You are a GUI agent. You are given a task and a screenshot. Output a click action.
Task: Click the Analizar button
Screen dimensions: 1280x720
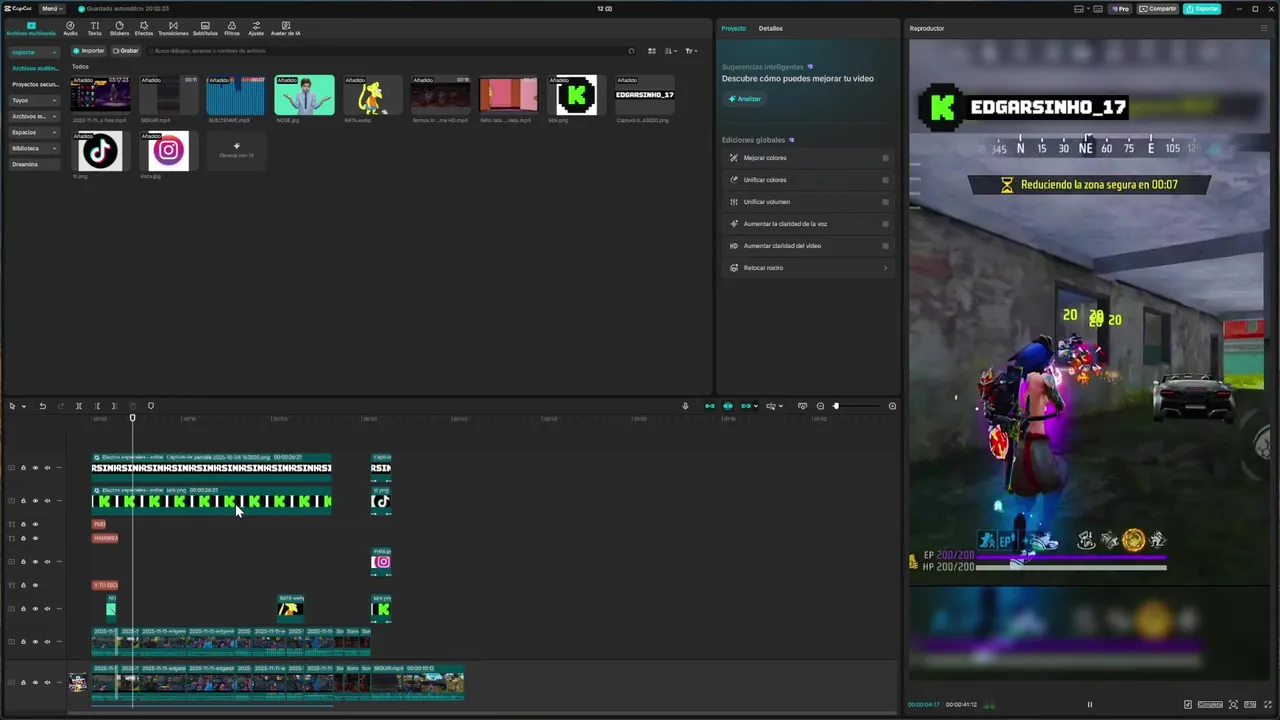click(745, 99)
